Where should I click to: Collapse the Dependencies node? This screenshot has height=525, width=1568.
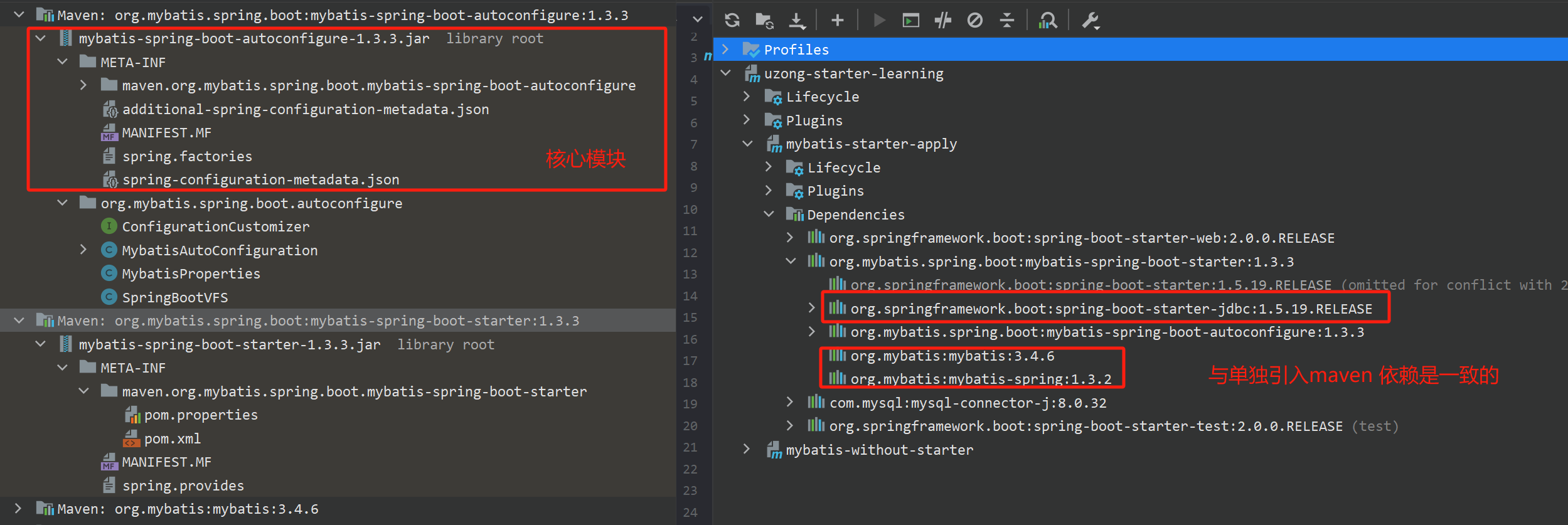[x=769, y=214]
